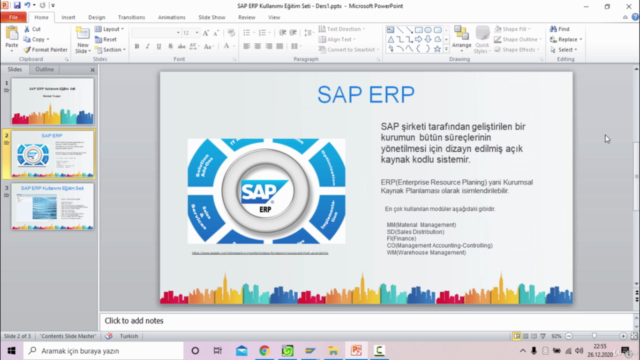Toggle Underline formatting
Image resolution: width=640 pixels, height=360 pixels.
159,47
